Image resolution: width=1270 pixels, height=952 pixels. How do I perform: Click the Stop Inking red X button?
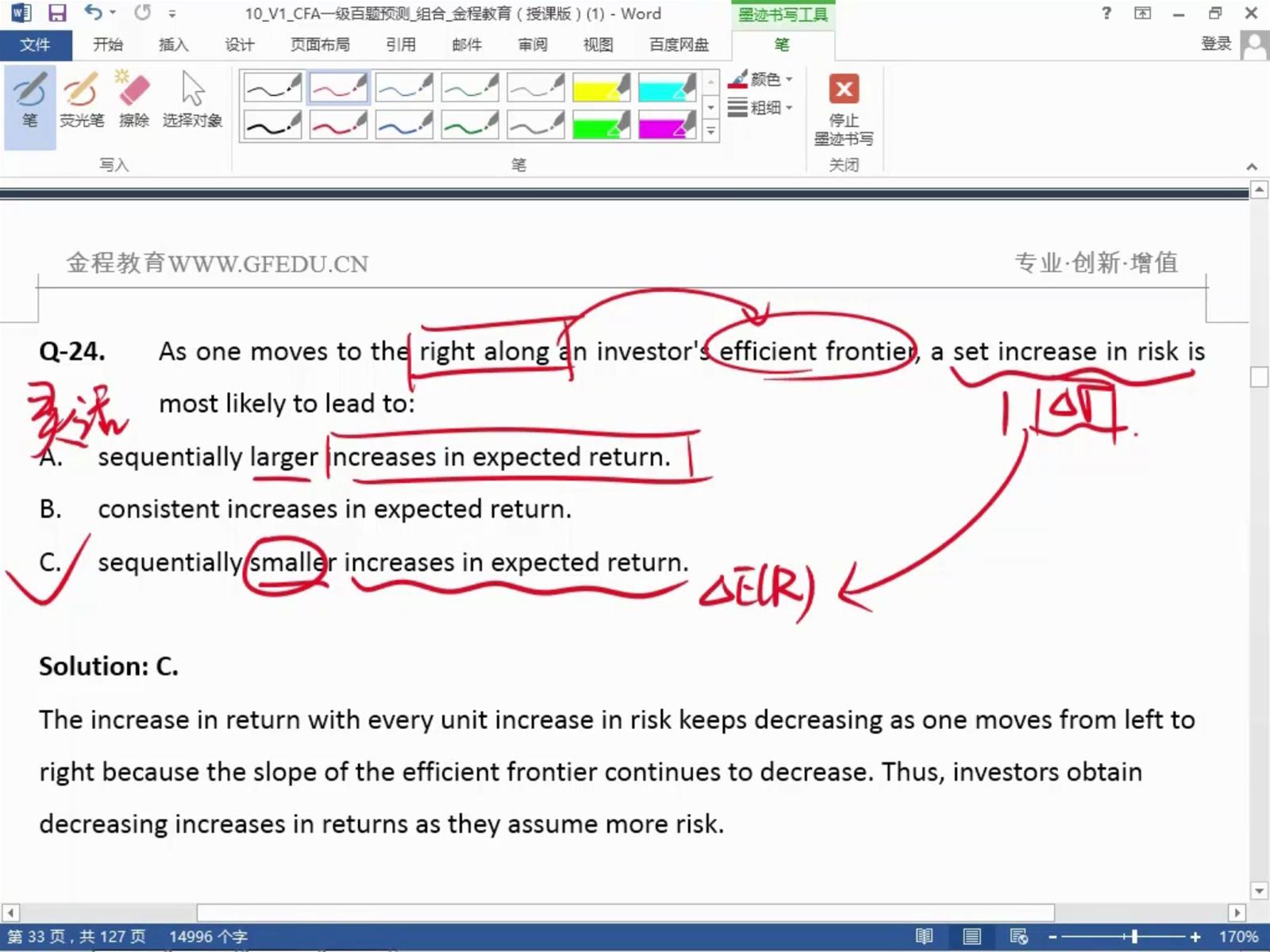843,89
